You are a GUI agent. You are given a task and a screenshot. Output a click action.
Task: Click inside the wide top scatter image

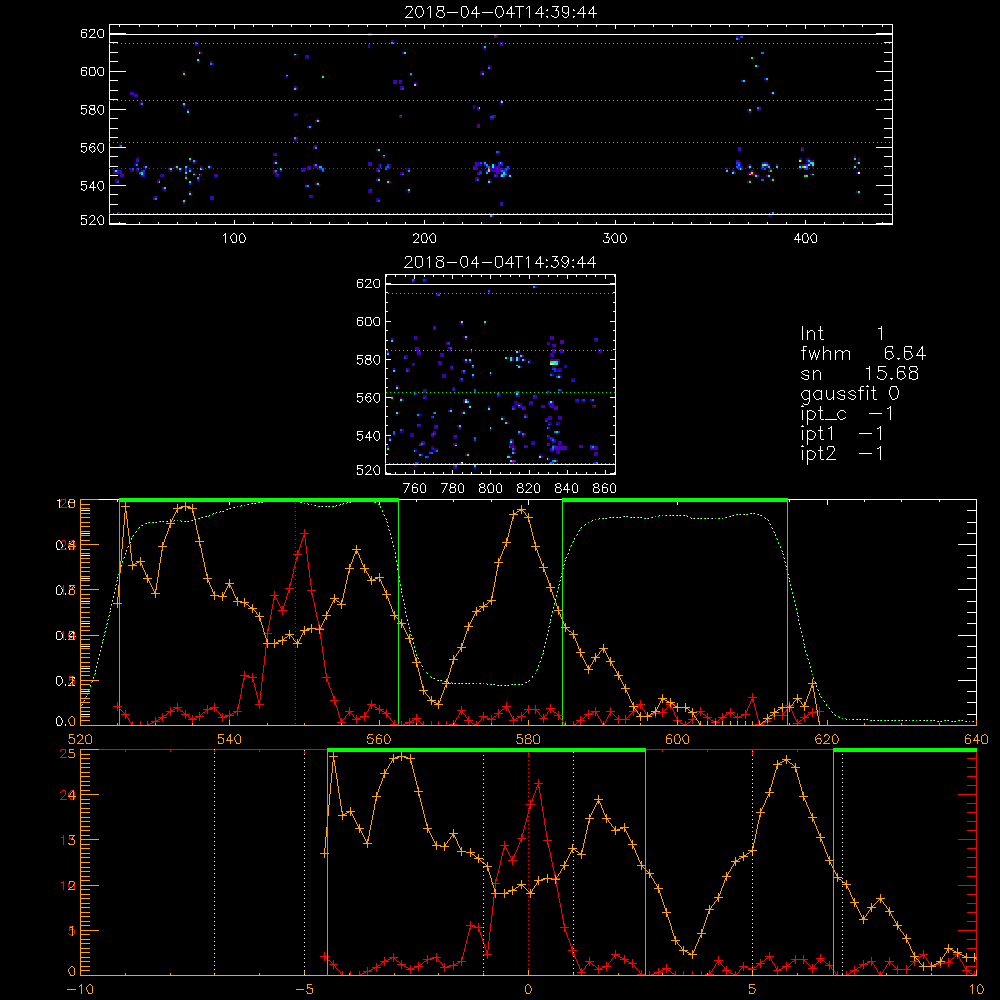pyautogui.click(x=501, y=124)
